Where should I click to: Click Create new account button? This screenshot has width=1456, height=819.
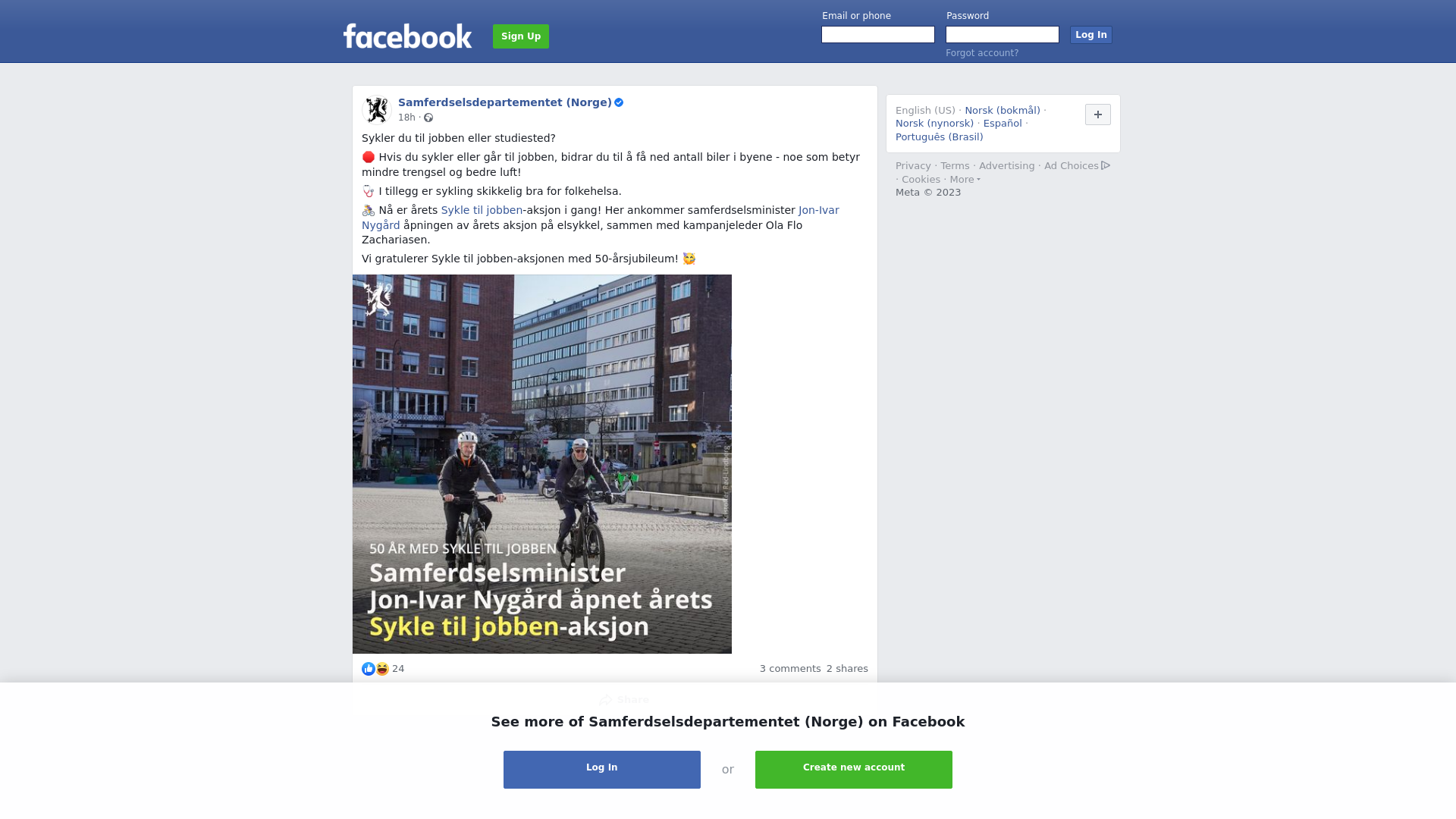[854, 770]
